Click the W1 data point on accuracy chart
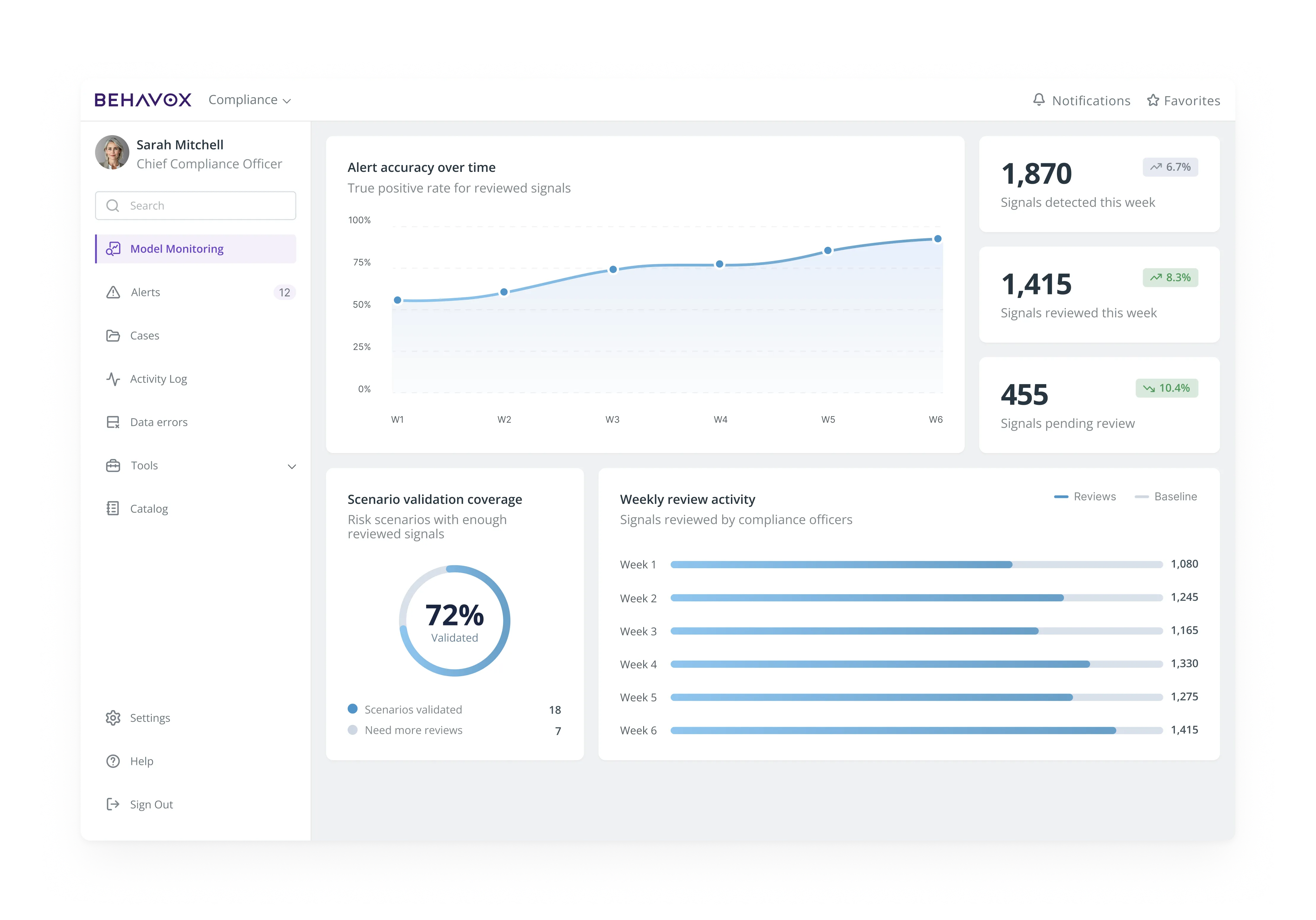 point(398,300)
